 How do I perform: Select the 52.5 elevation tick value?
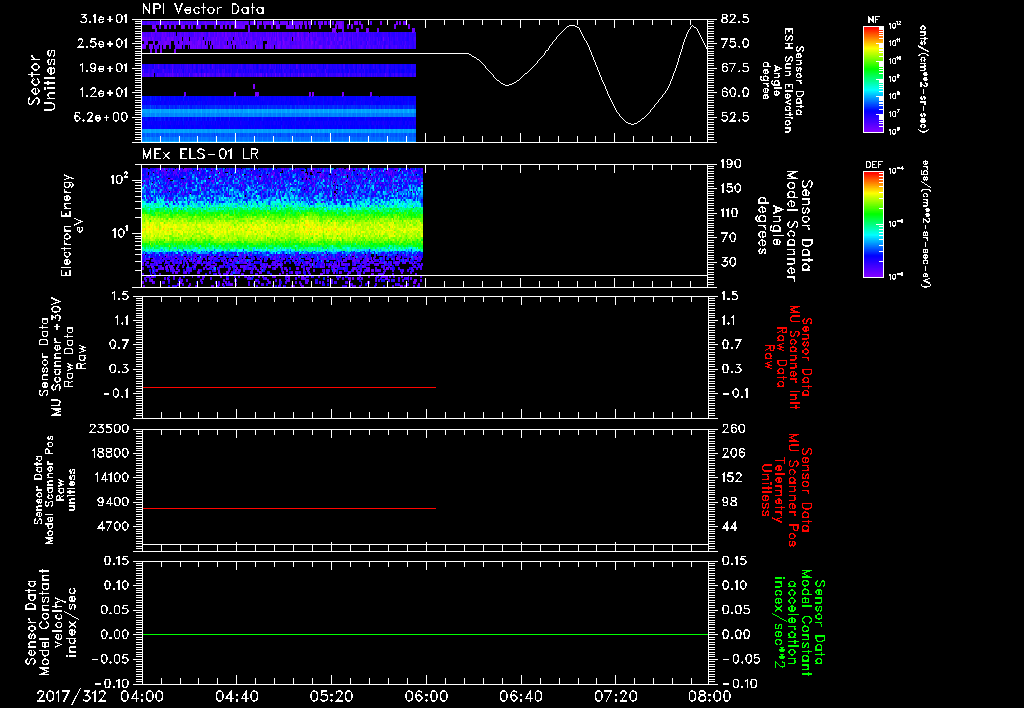click(x=735, y=117)
